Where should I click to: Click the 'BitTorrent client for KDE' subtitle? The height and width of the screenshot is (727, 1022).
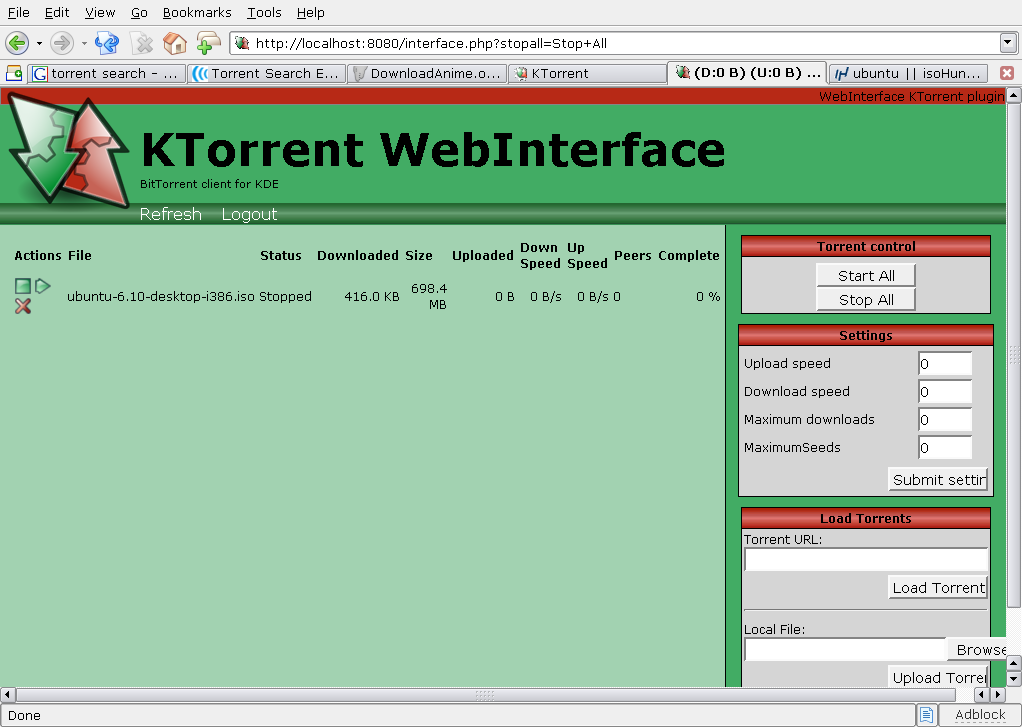[x=209, y=184]
